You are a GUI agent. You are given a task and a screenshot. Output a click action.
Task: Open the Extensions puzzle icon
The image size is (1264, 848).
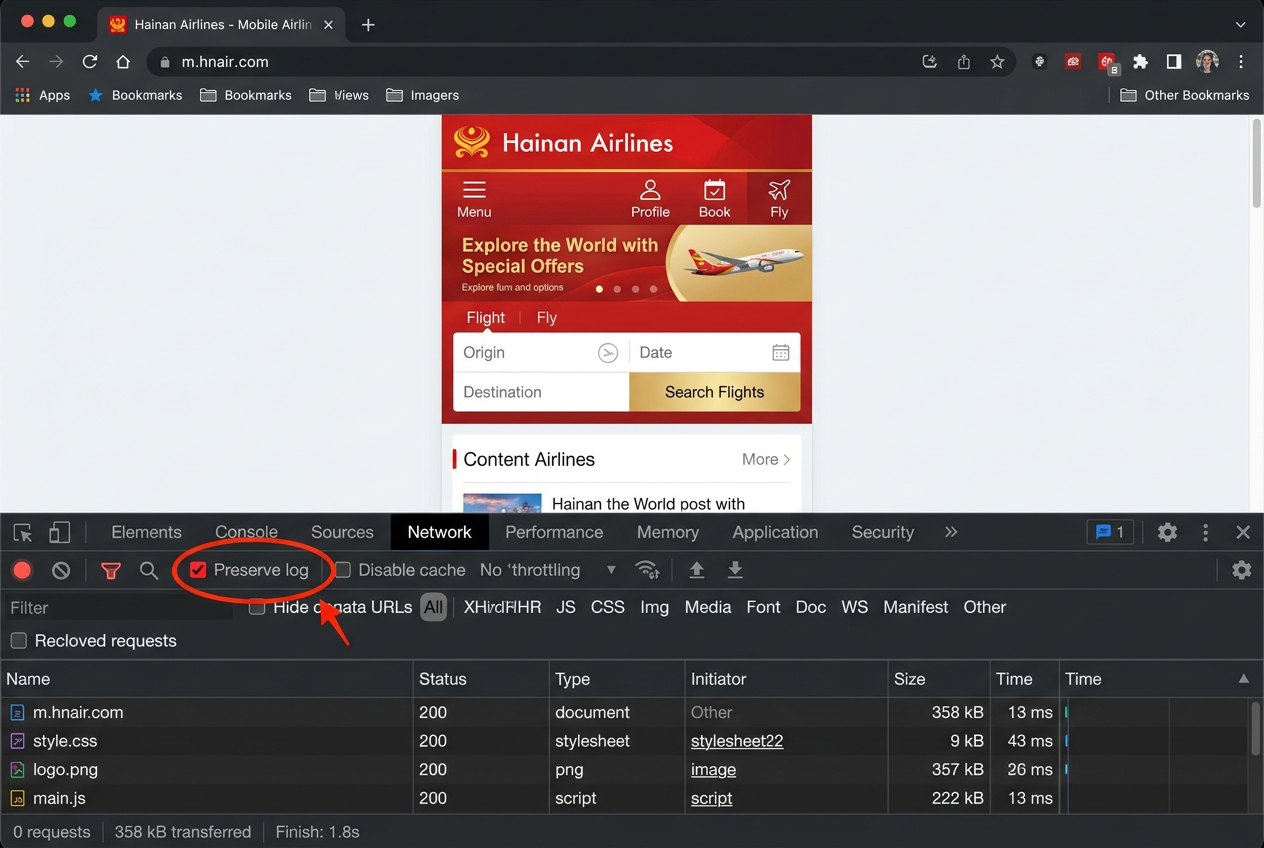click(1140, 62)
